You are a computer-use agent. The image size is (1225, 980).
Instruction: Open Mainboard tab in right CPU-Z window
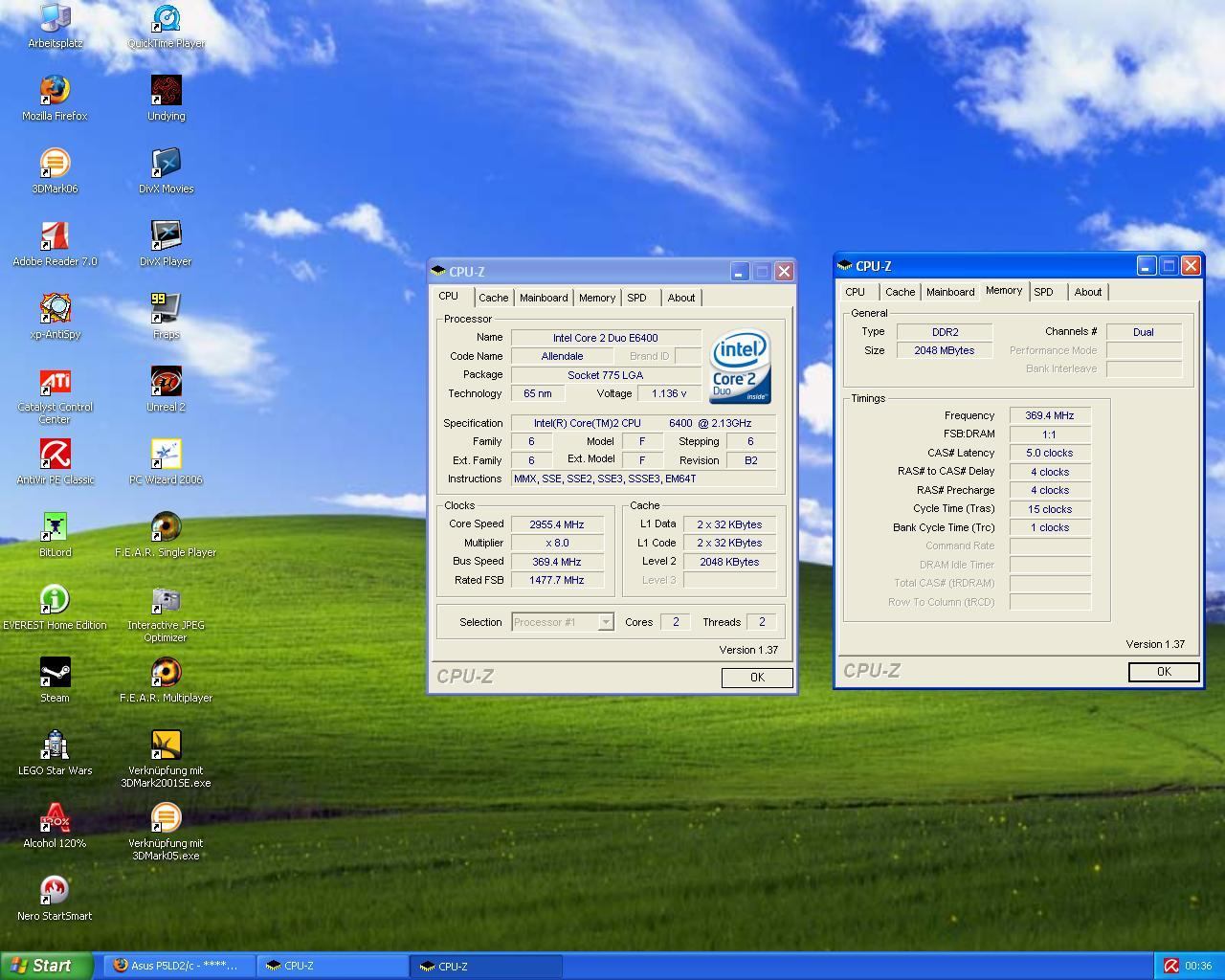click(950, 292)
